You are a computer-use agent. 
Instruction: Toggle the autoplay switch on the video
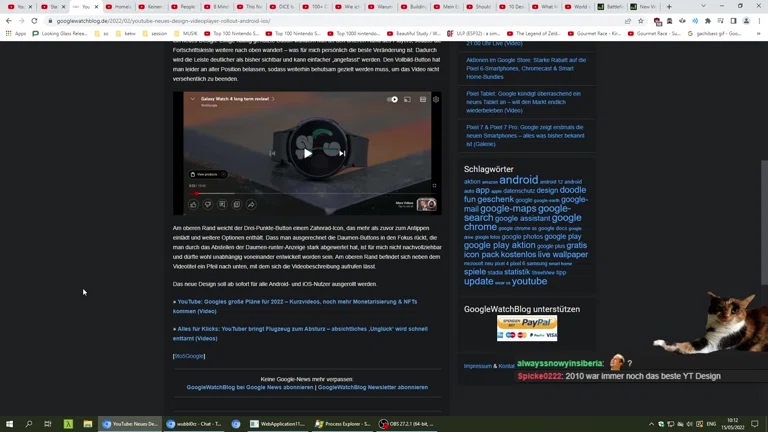click(392, 99)
